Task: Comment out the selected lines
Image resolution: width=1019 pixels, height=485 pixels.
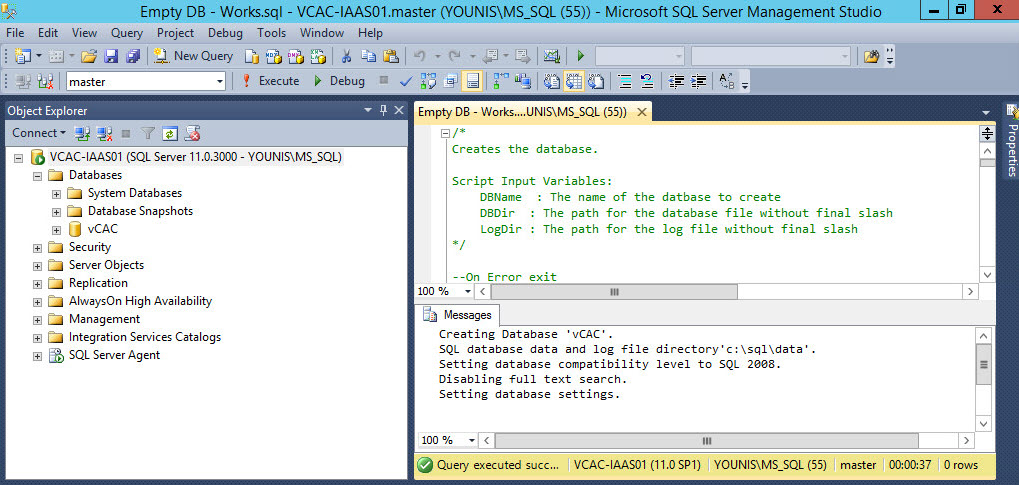Action: click(623, 81)
